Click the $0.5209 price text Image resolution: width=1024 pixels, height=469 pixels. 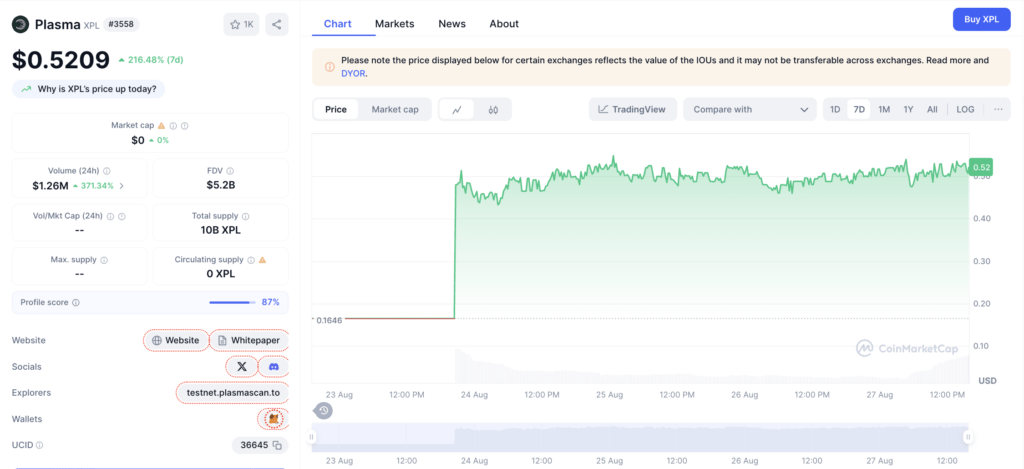click(61, 60)
